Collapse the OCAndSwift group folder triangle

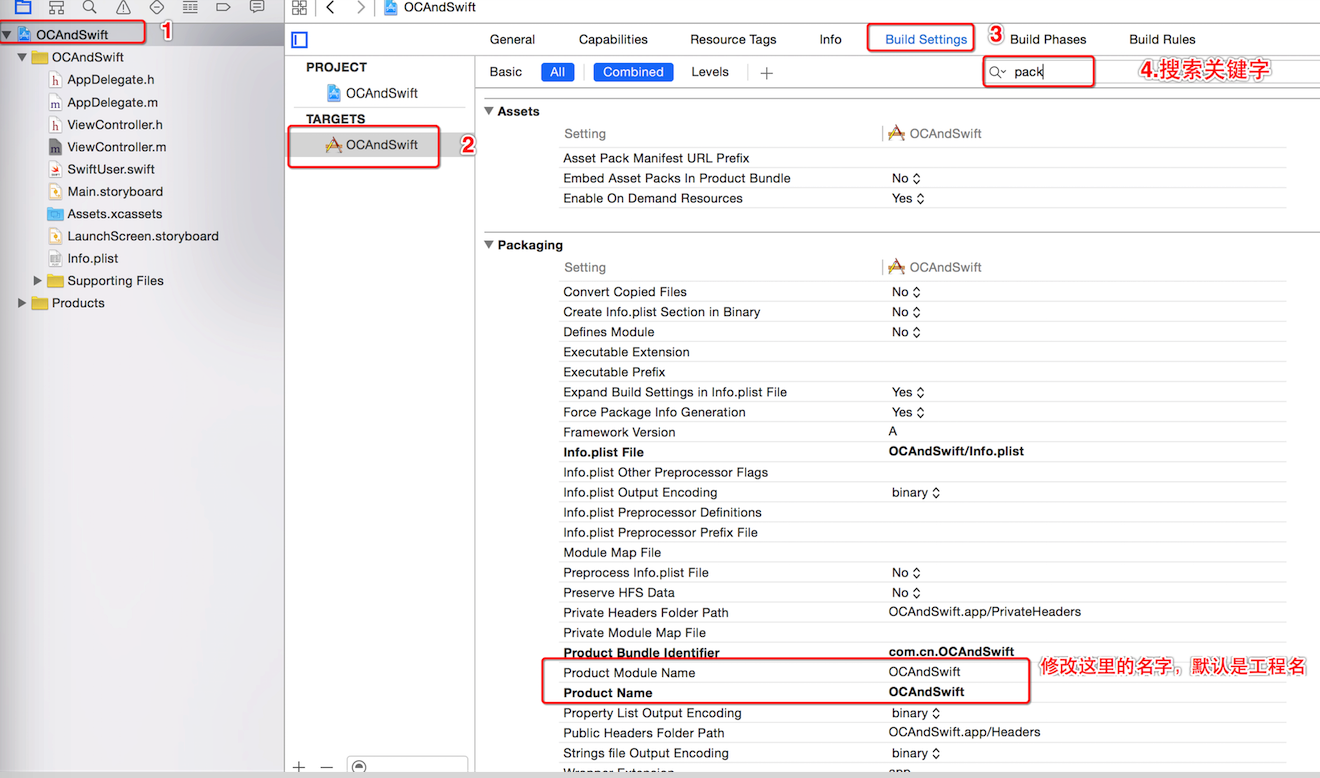tap(22, 58)
